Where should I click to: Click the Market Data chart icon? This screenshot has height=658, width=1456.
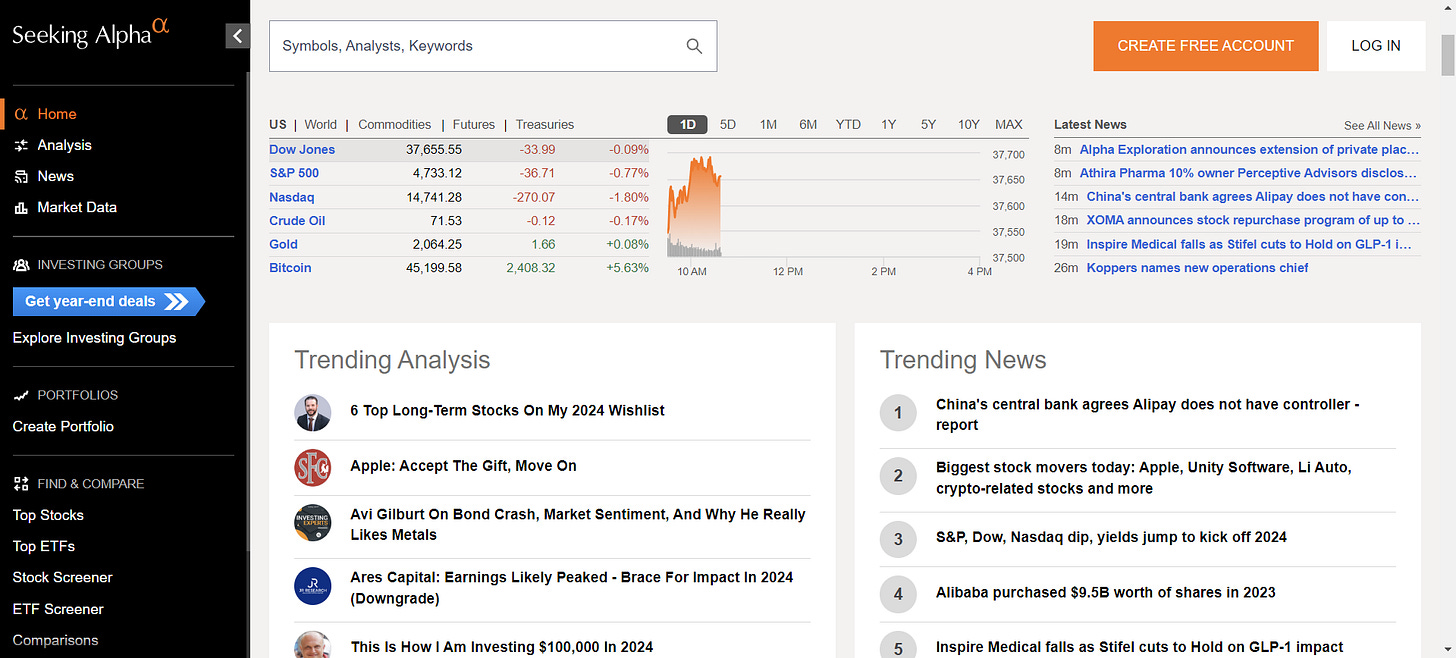tap(21, 207)
